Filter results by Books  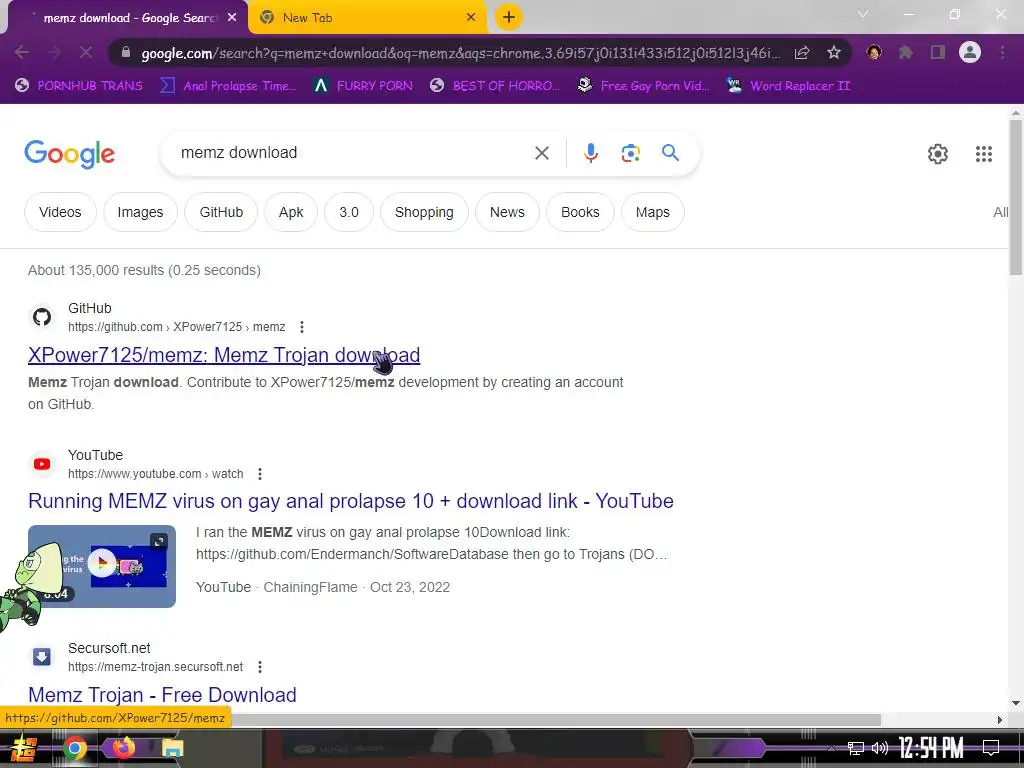point(580,212)
